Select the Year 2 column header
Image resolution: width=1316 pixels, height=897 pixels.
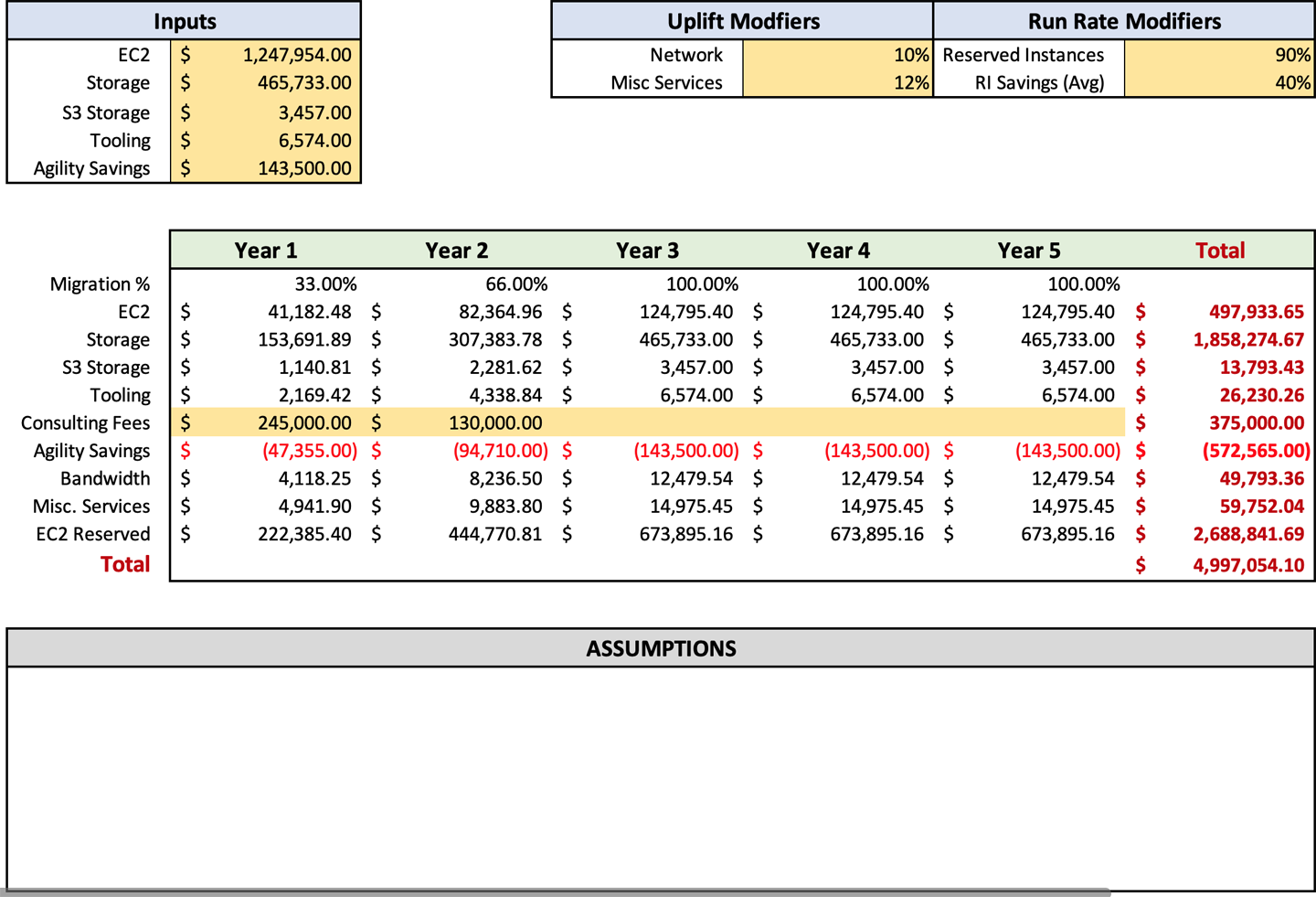click(x=456, y=251)
